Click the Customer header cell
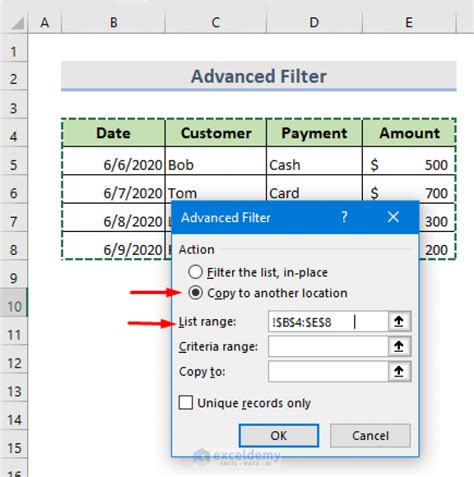474x477 pixels. tap(216, 133)
